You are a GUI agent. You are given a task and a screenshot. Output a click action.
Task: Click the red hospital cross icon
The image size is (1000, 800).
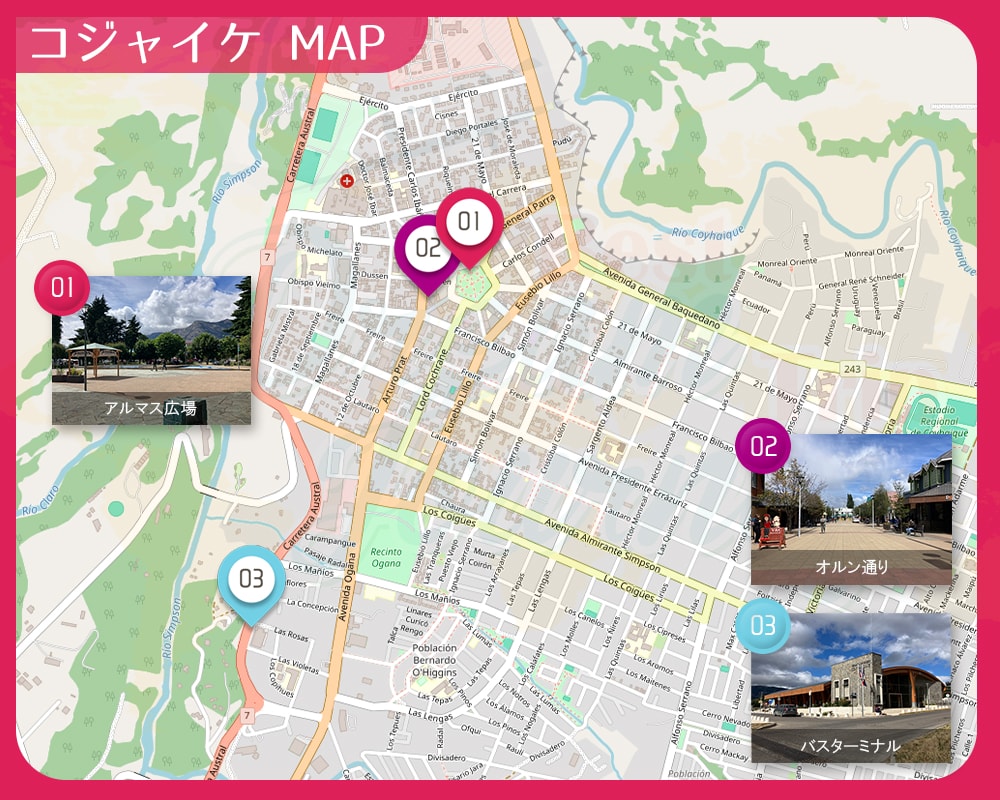pyautogui.click(x=347, y=181)
